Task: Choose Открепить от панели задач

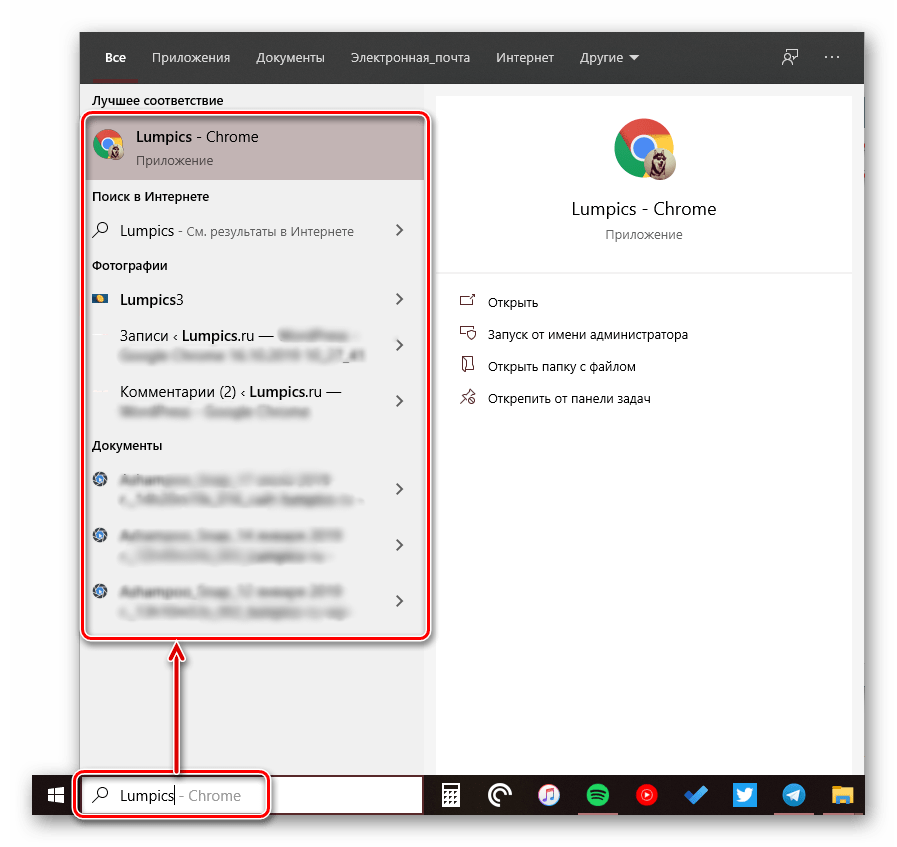Action: 568,398
